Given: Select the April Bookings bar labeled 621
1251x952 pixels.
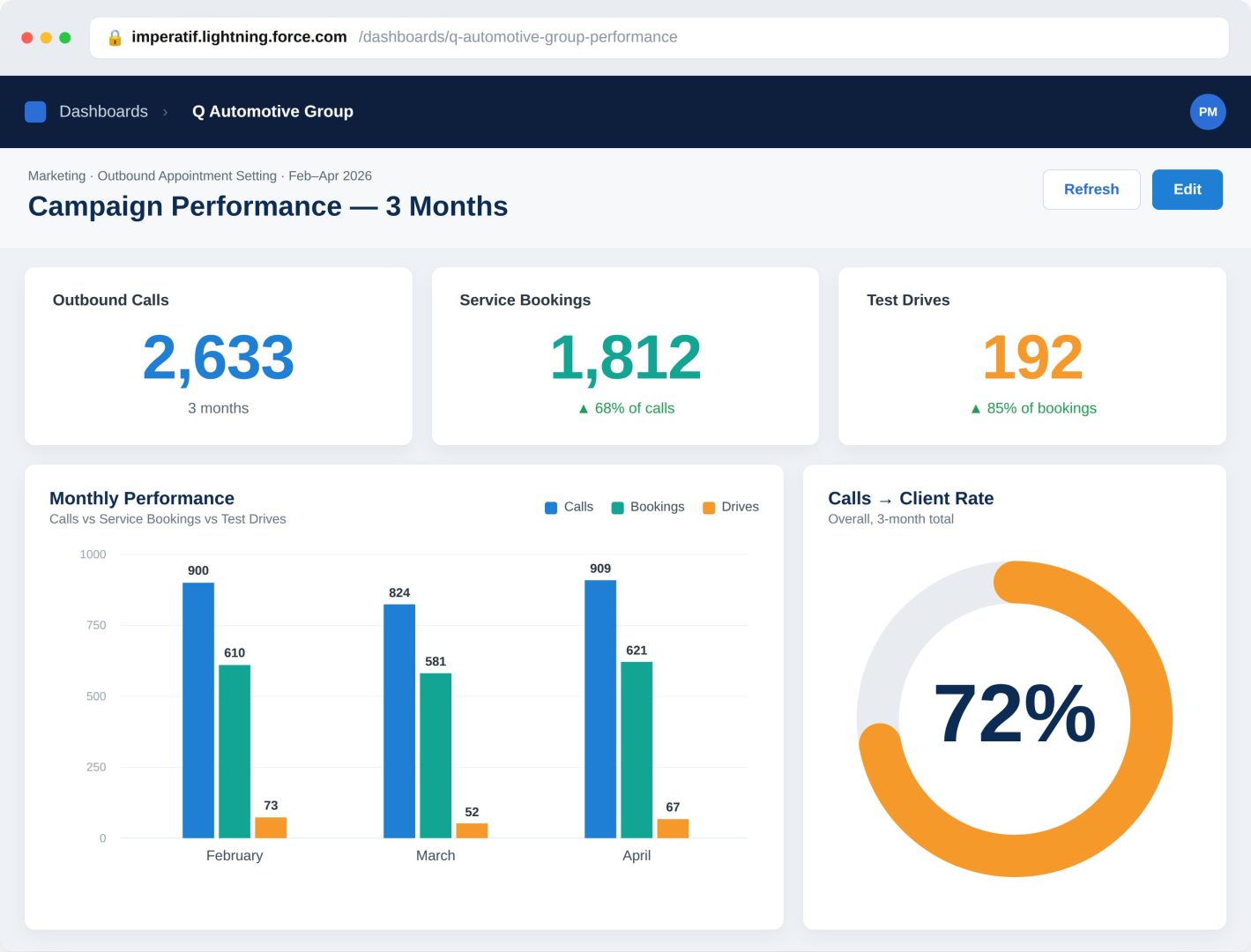Looking at the screenshot, I should point(637,750).
